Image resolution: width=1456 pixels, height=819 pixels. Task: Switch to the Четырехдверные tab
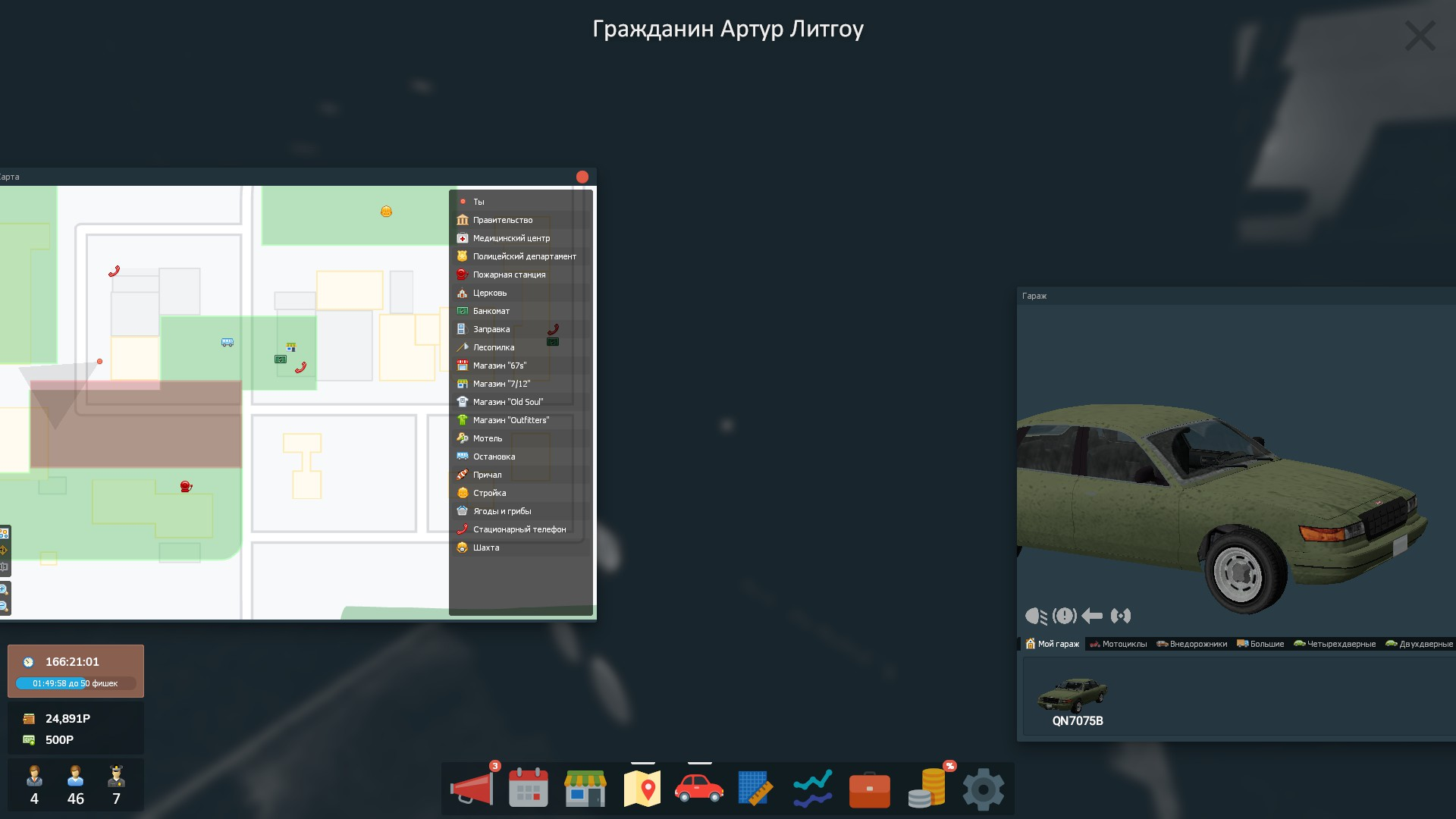click(x=1335, y=644)
